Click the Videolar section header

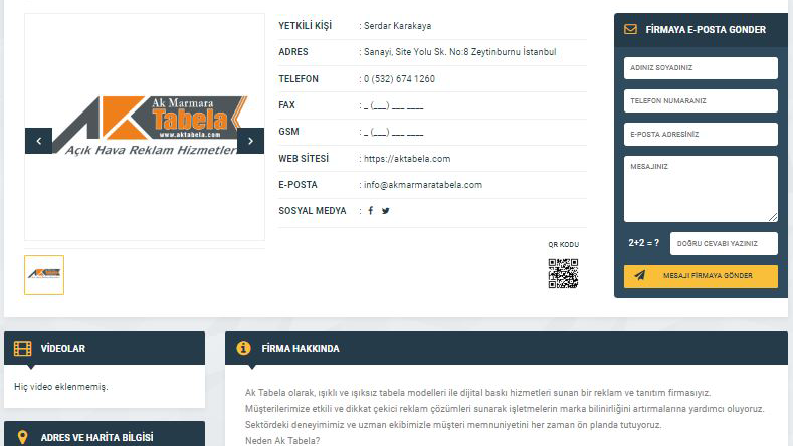pos(104,348)
